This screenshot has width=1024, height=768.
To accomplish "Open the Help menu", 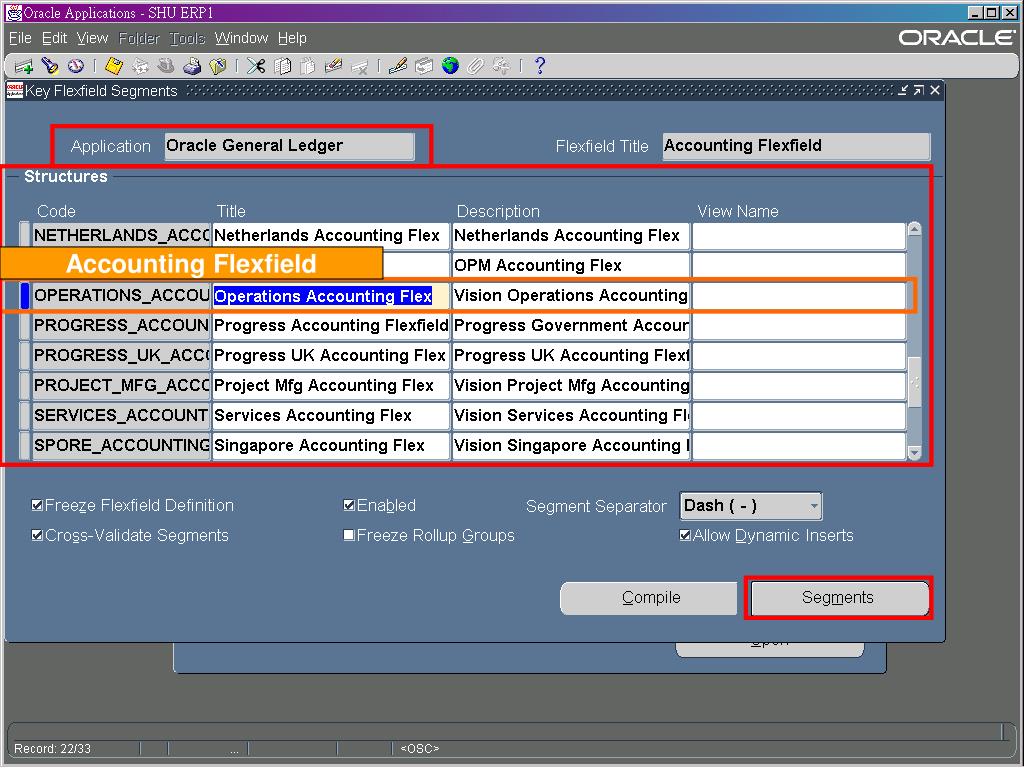I will tap(292, 39).
